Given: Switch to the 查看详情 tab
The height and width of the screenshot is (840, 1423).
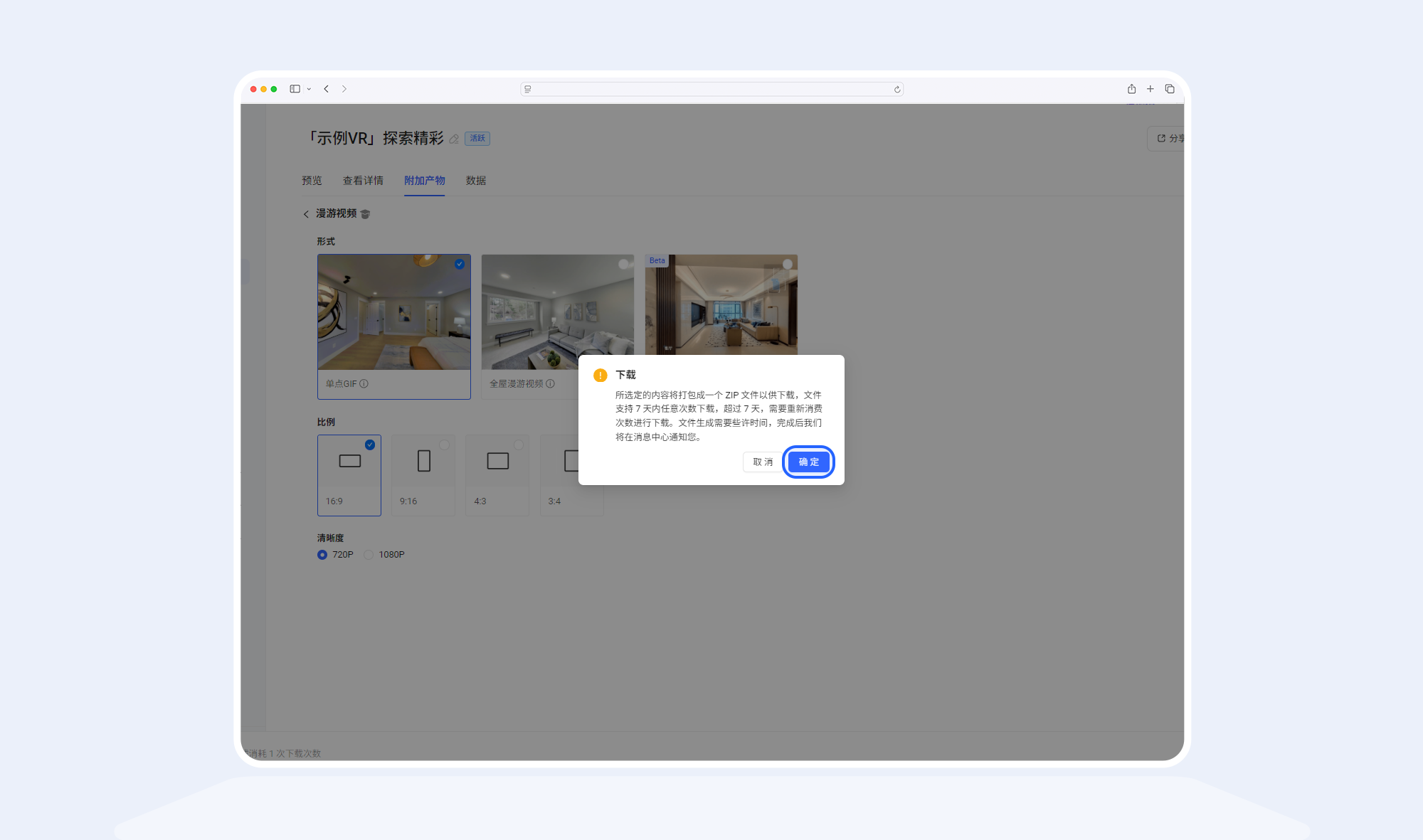Looking at the screenshot, I should pos(363,181).
